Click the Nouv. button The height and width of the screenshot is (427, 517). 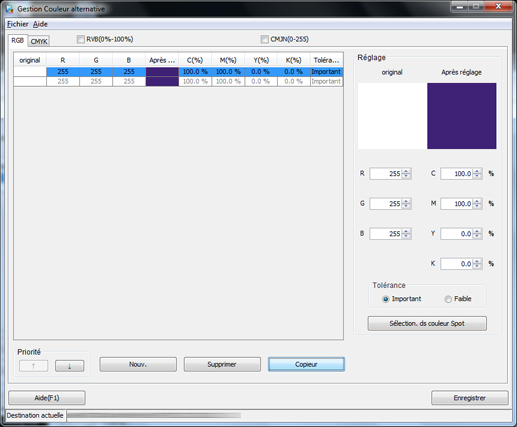pyautogui.click(x=138, y=364)
